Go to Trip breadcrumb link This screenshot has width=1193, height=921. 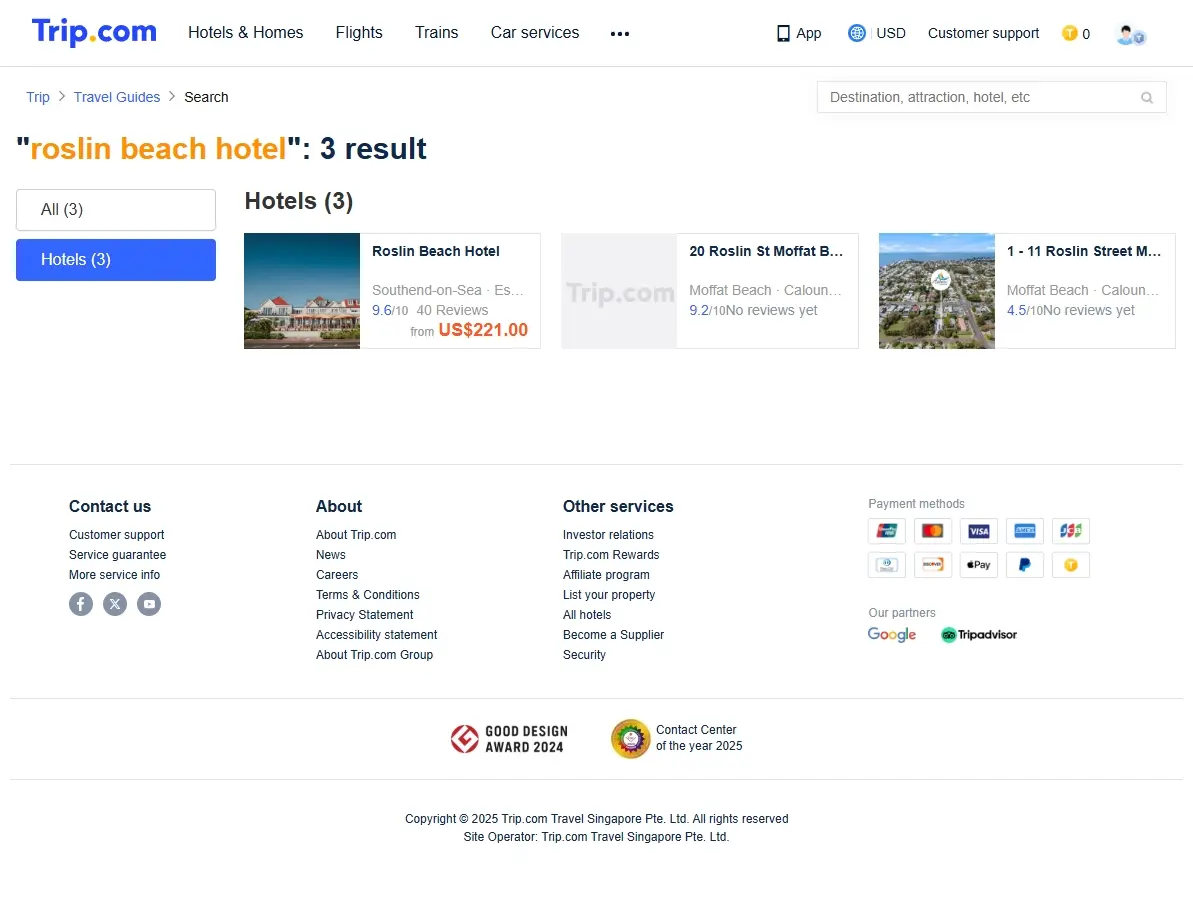coord(38,97)
